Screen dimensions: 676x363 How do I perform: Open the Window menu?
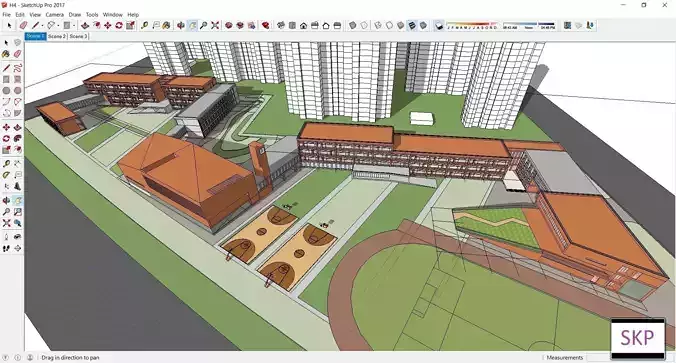113,15
